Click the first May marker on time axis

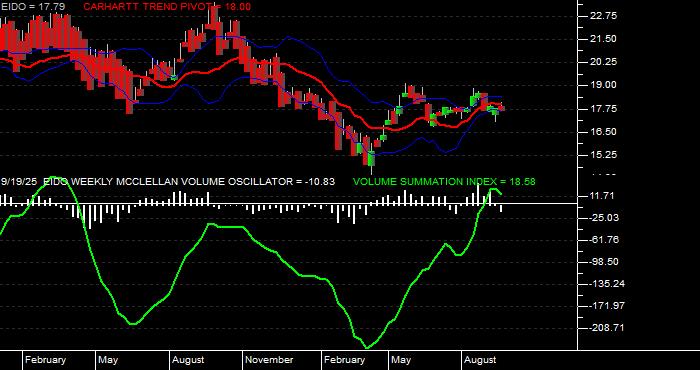tap(108, 360)
